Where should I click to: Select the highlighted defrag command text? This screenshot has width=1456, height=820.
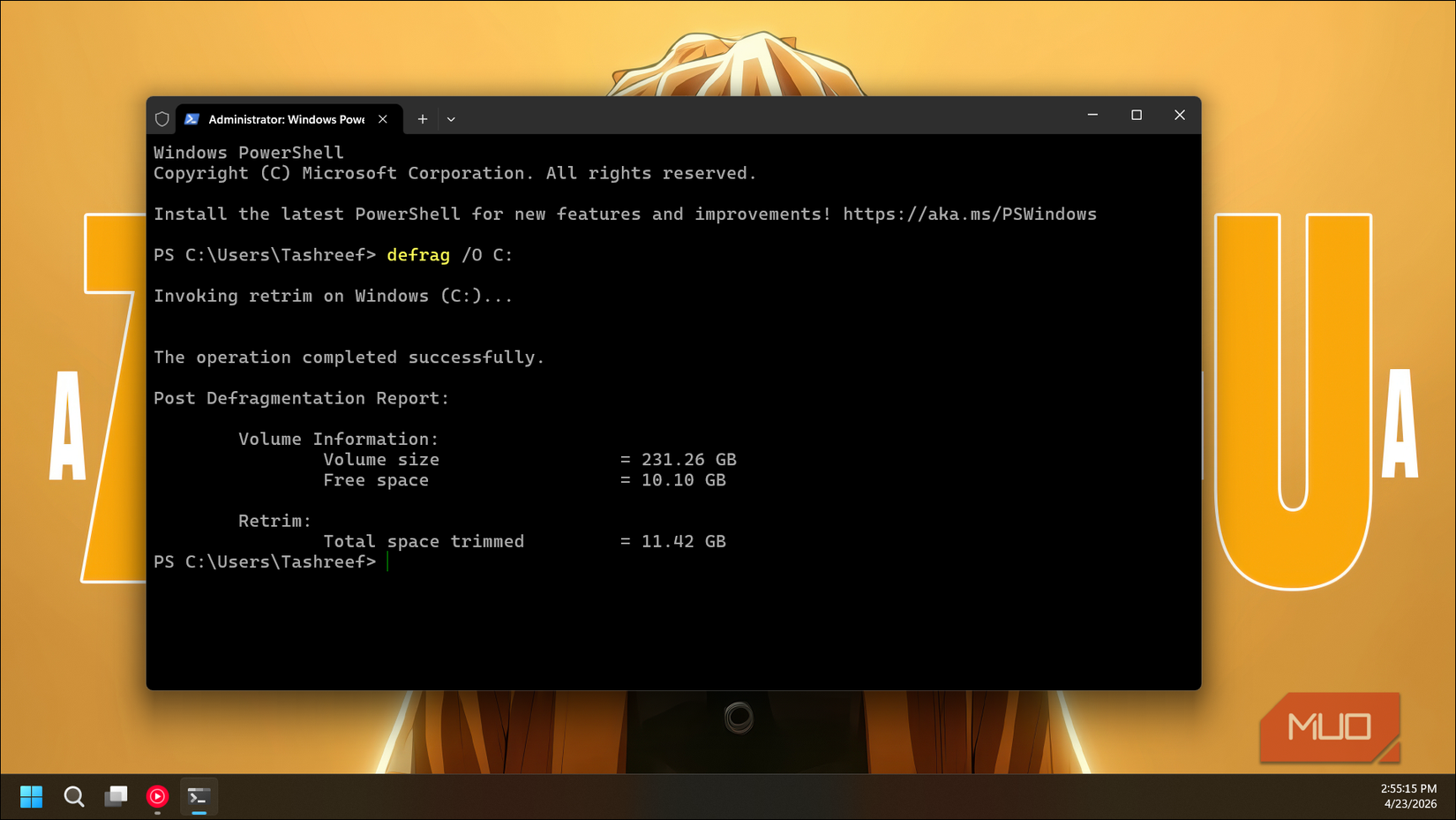[x=417, y=255]
